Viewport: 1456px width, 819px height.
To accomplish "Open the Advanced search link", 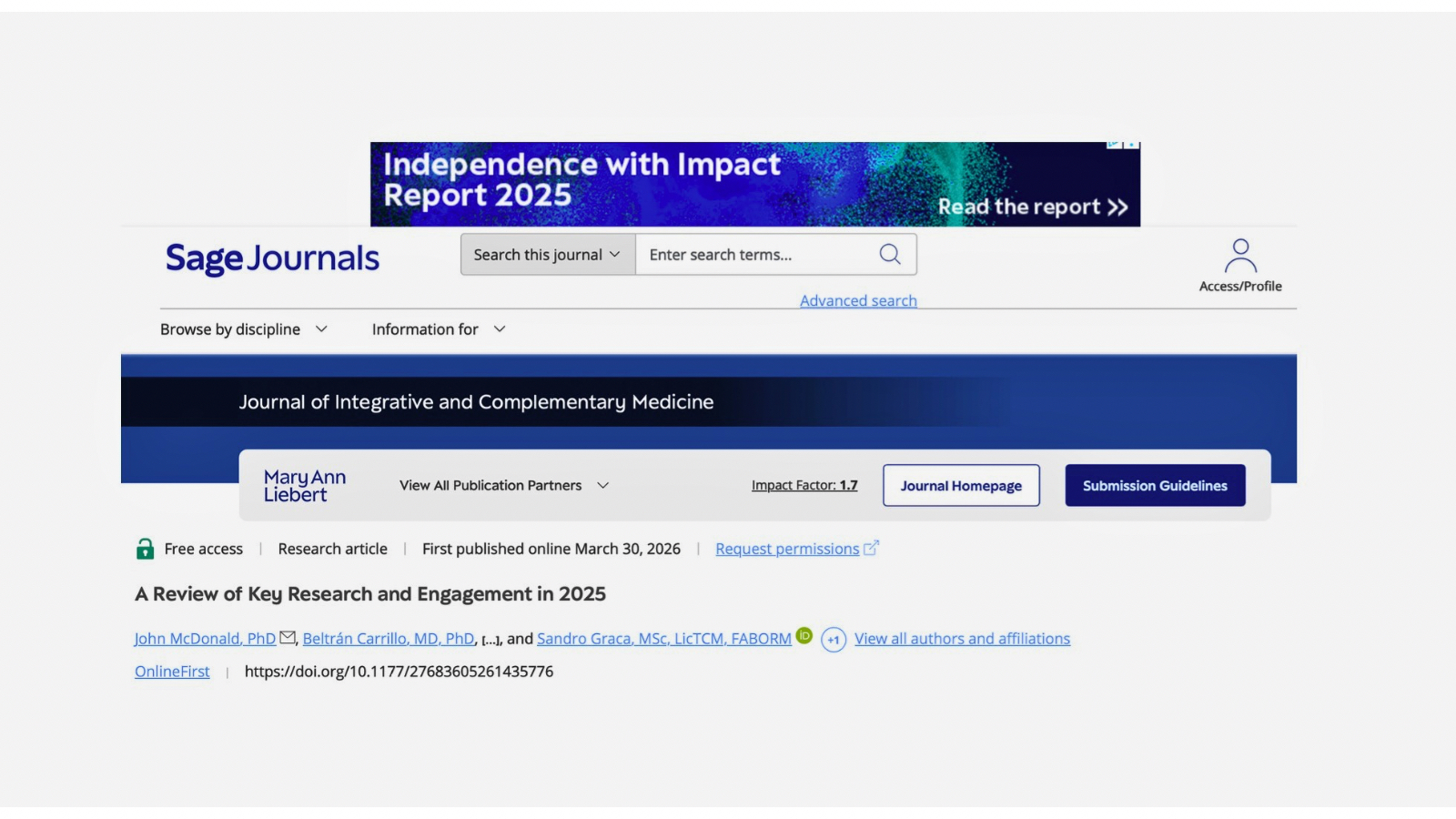I will tap(858, 300).
